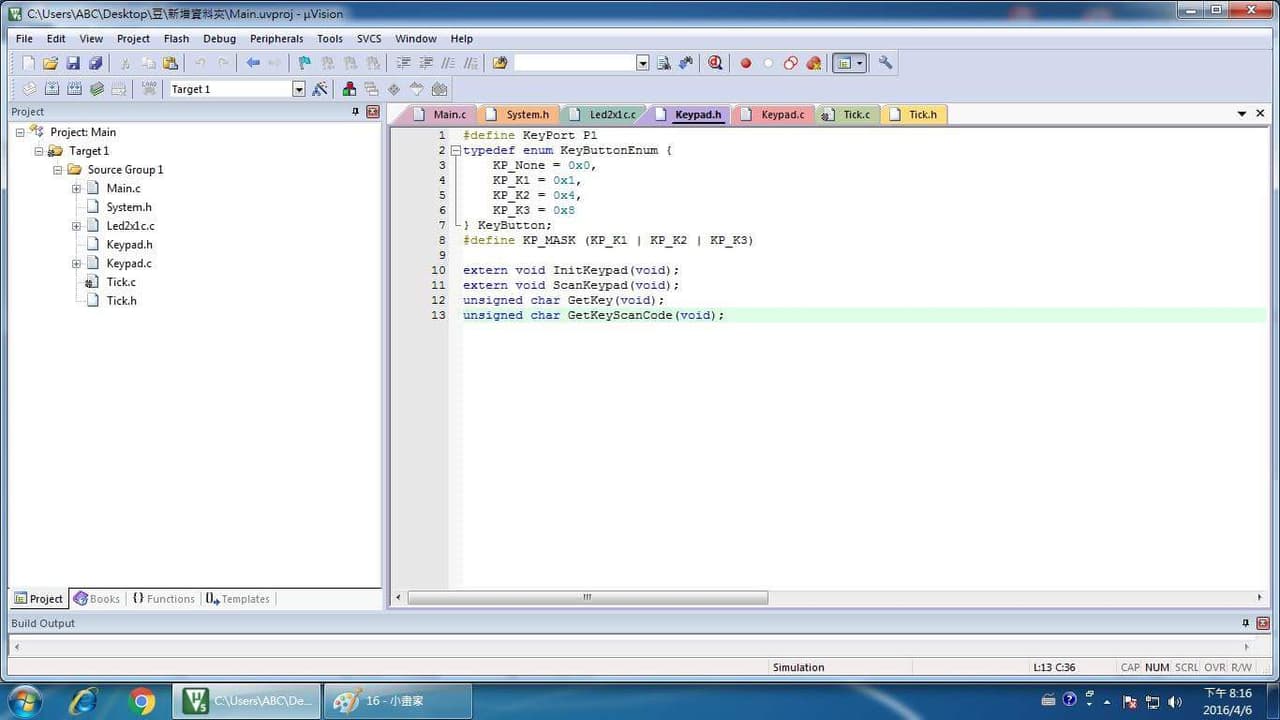The image size is (1280, 720).
Task: Toggle bookmark with the blue flag icon
Action: [305, 63]
